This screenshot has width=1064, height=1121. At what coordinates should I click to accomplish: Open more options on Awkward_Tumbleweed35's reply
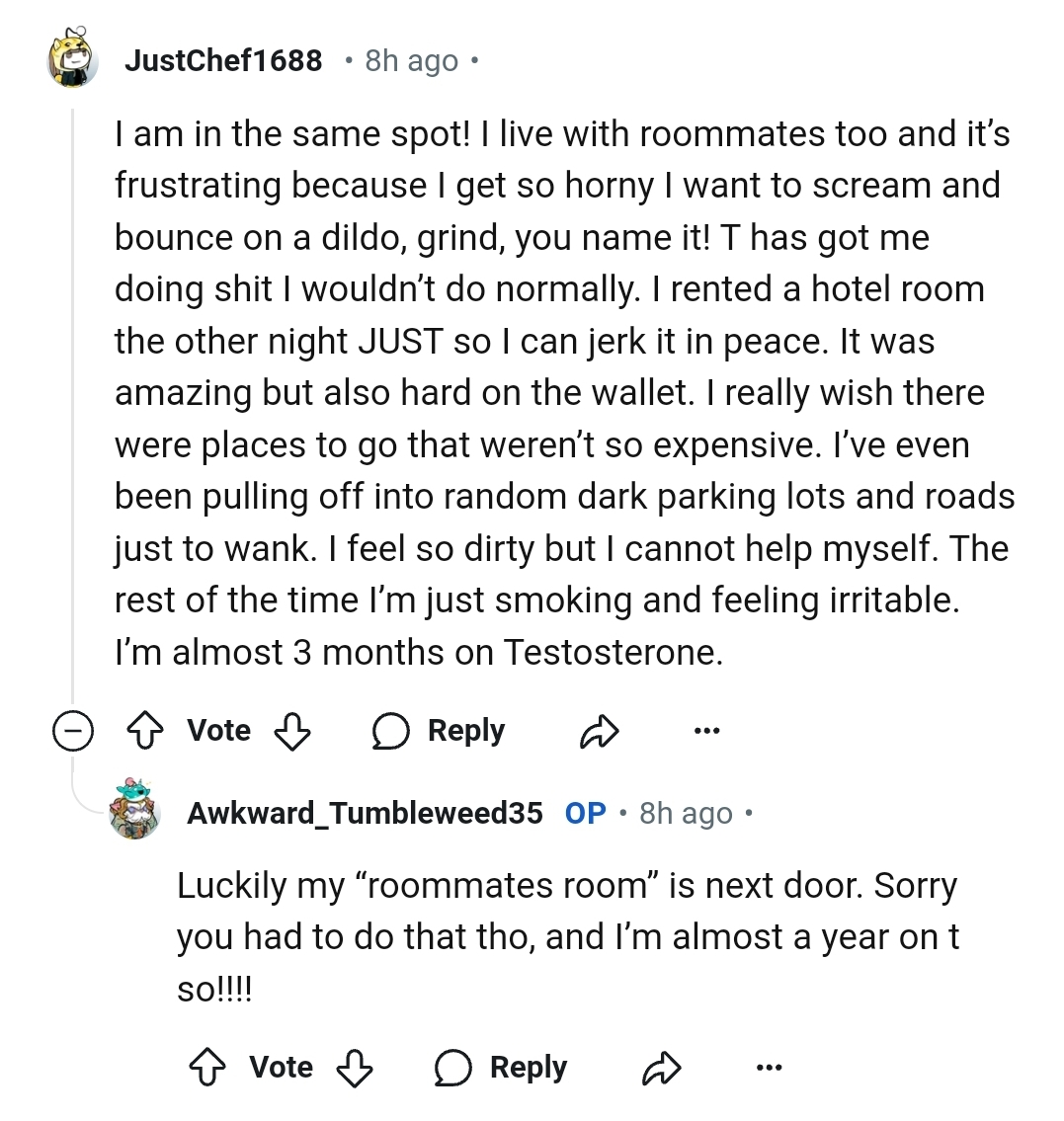pyautogui.click(x=769, y=1068)
